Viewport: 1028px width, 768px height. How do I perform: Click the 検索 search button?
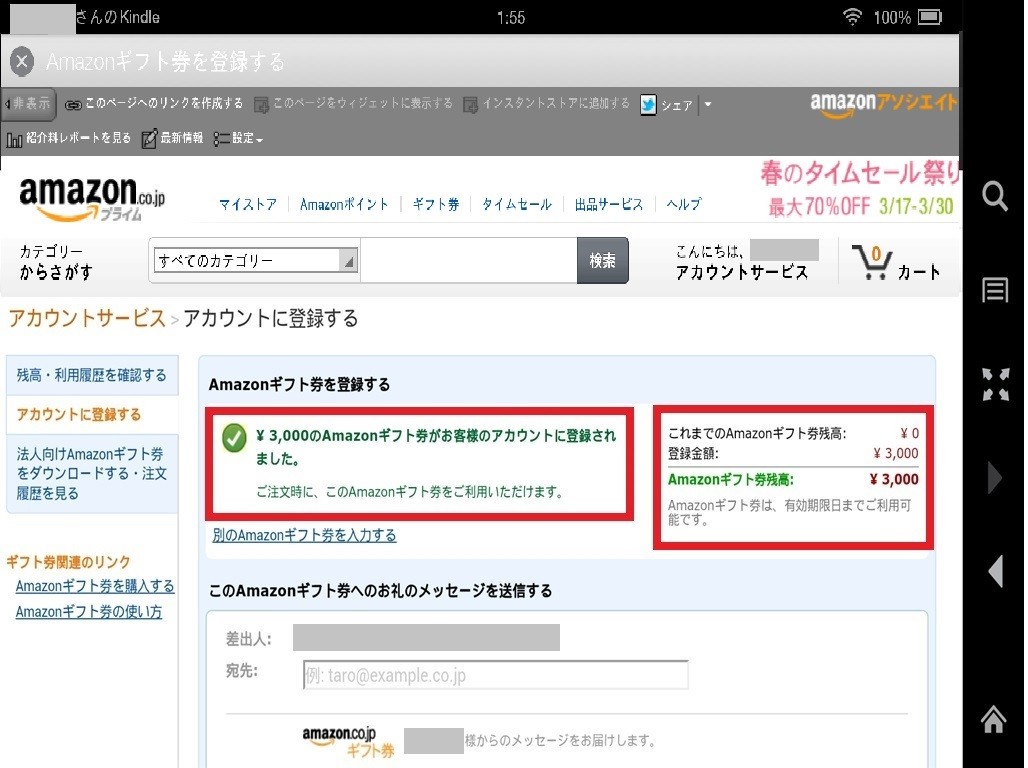tap(603, 260)
